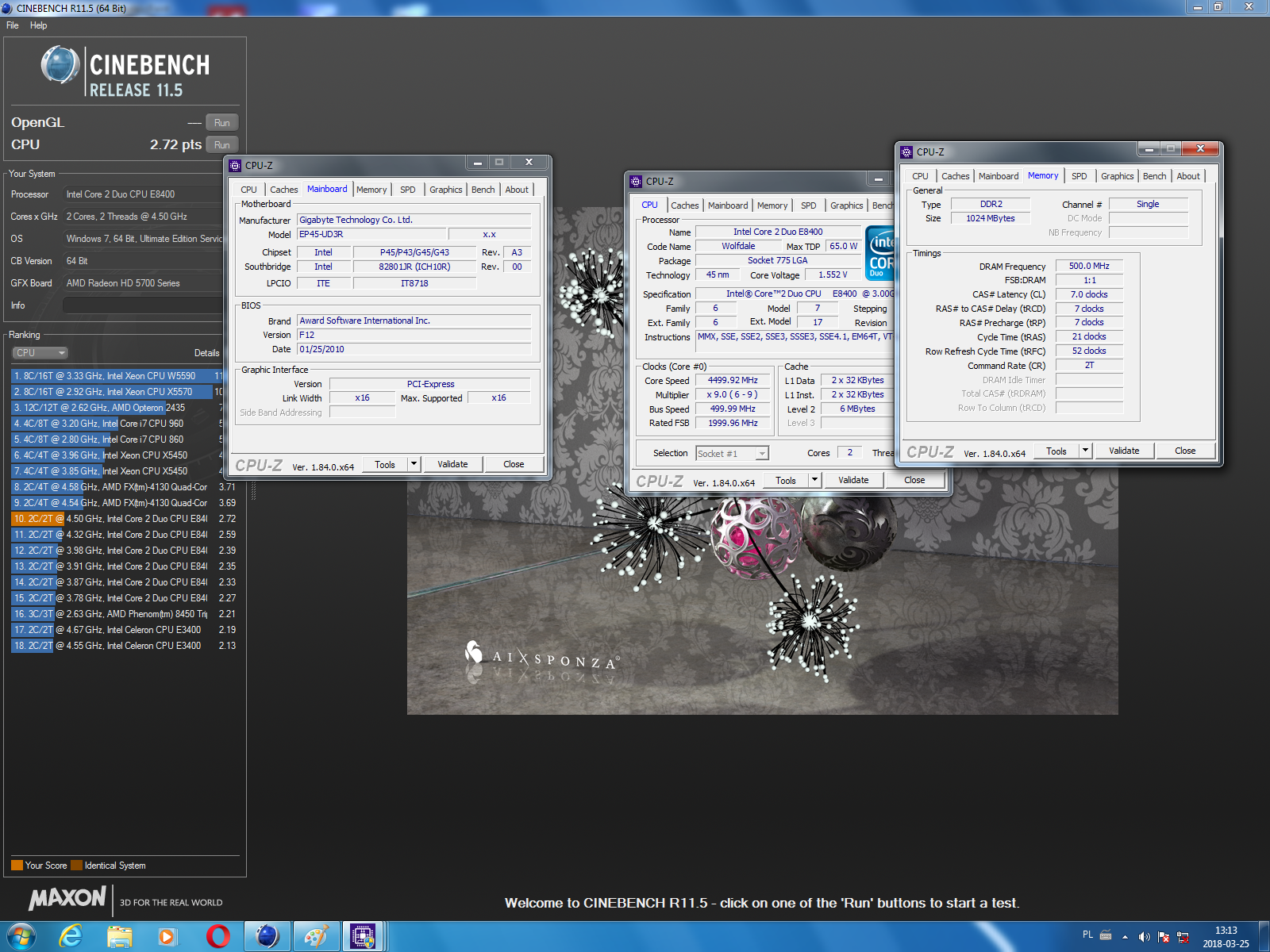Click Validate in middle CPU-Z window
Image resolution: width=1270 pixels, height=952 pixels.
pos(853,481)
